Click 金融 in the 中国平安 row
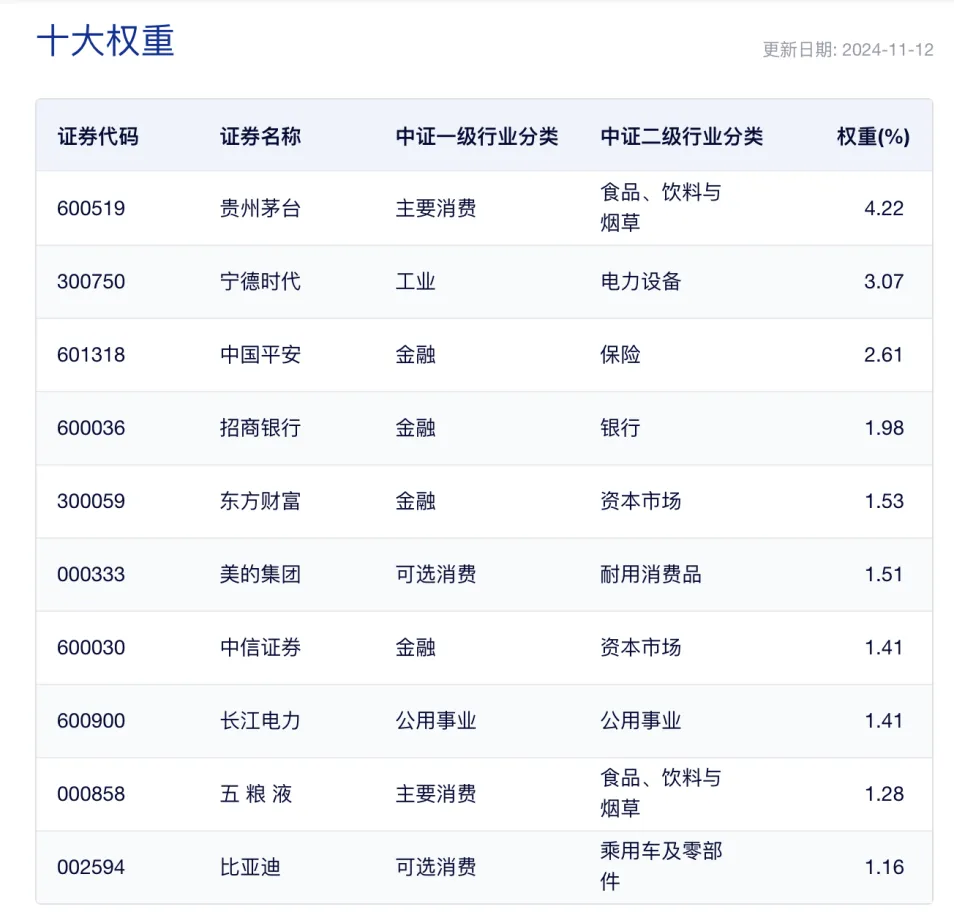Image resolution: width=954 pixels, height=915 pixels. point(416,355)
